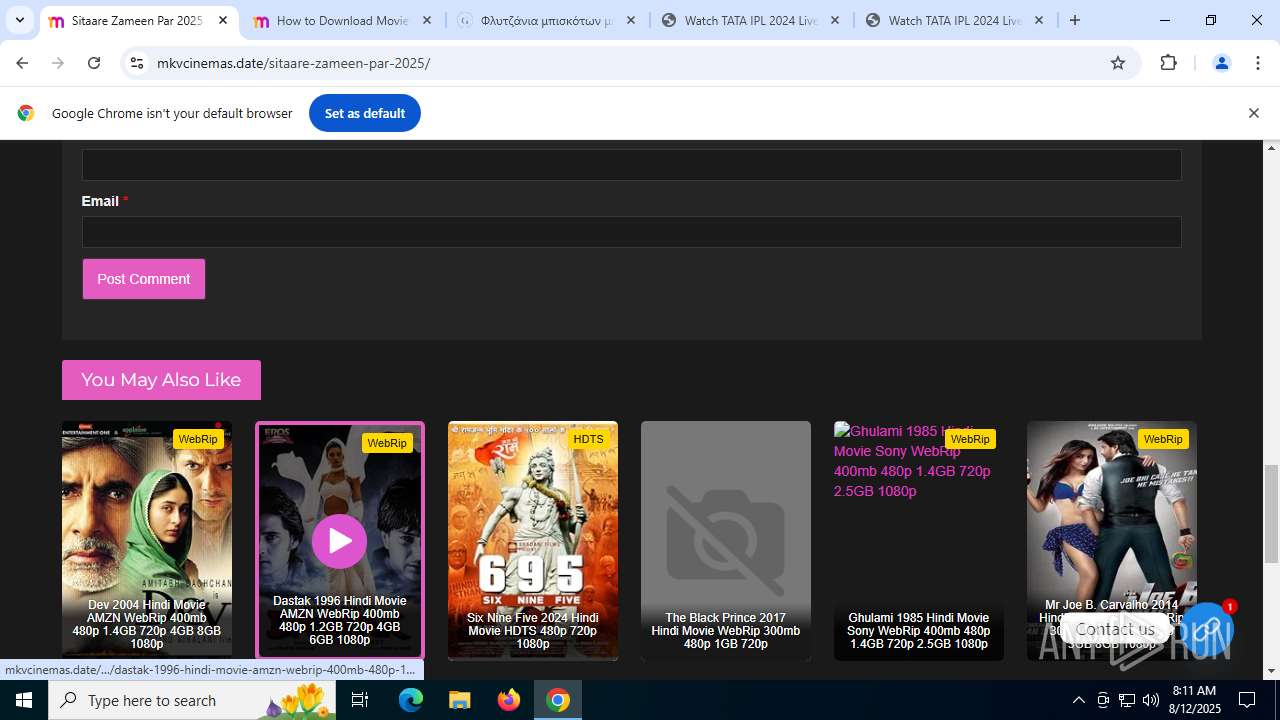Screen dimensions: 1280x720
Task: Open network status tray icon
Action: coord(1127,700)
